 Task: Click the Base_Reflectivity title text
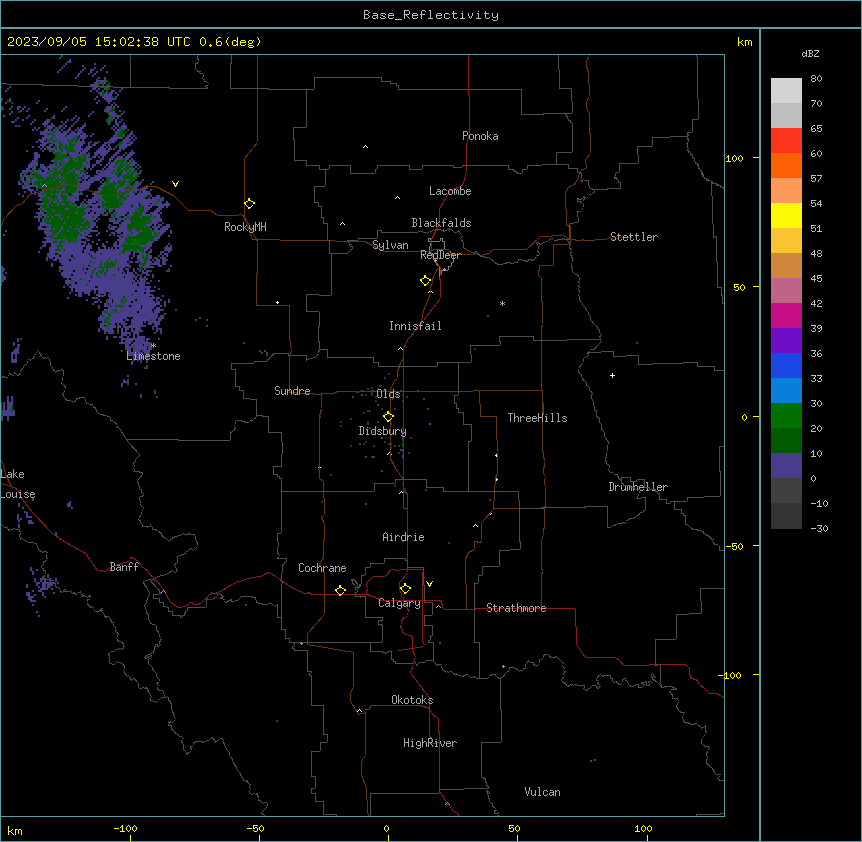tap(431, 15)
